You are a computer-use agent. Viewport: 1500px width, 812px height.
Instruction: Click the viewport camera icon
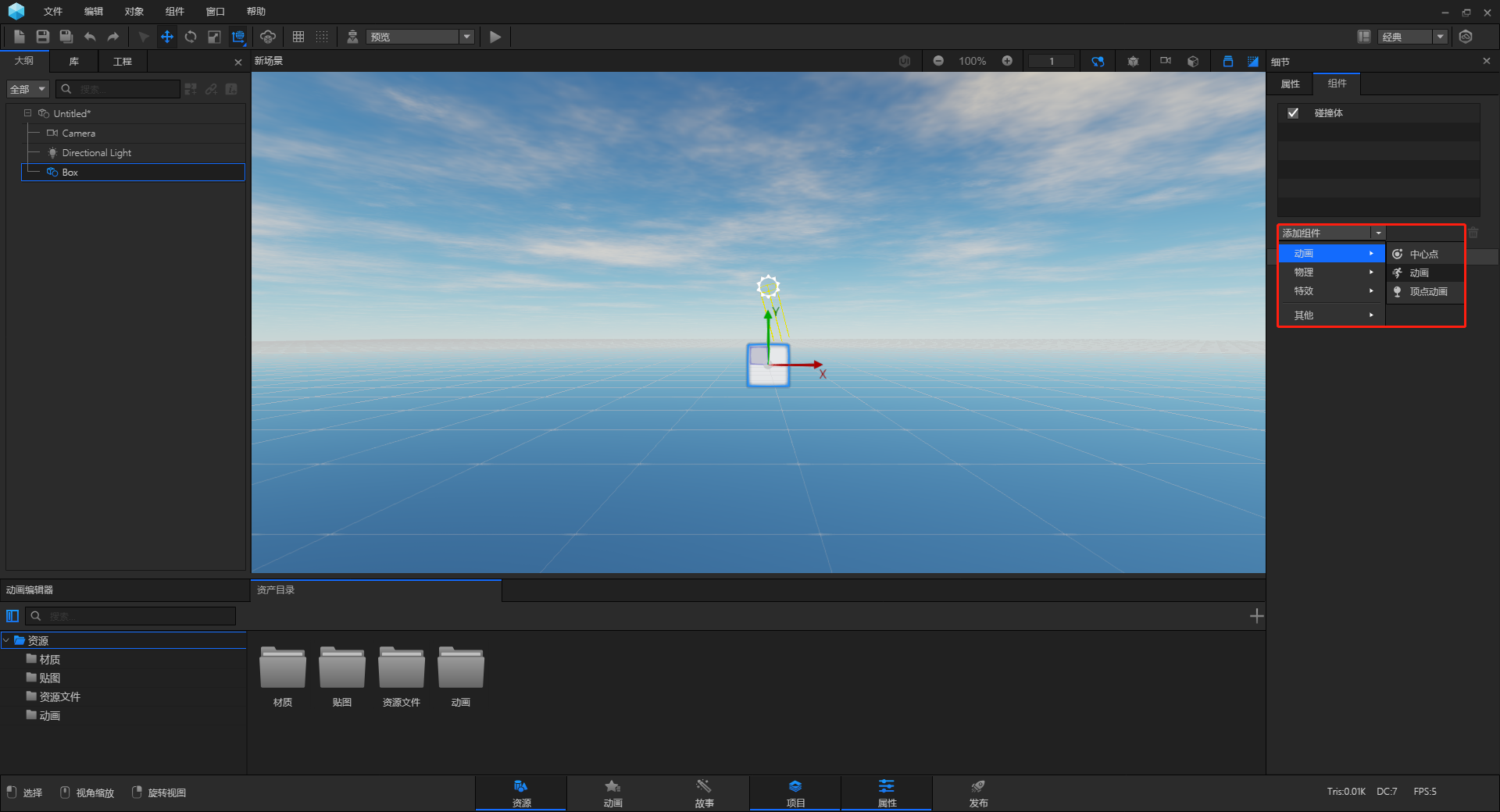pyautogui.click(x=1166, y=61)
